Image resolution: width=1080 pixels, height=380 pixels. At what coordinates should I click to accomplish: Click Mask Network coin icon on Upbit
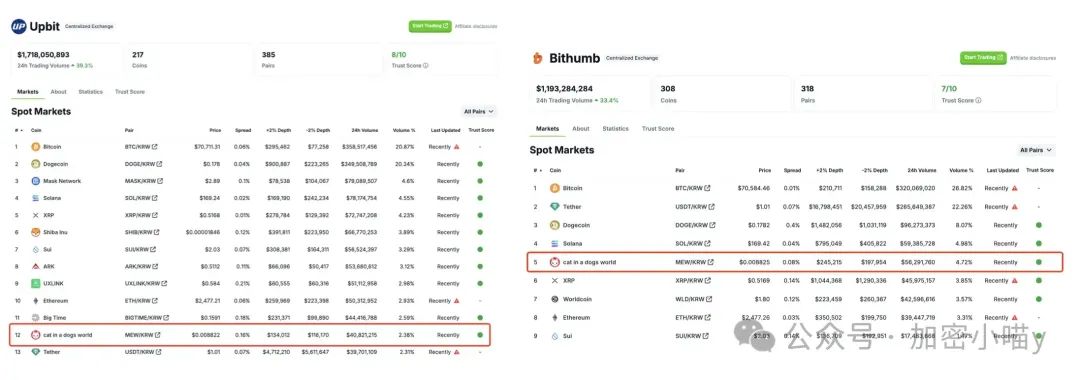tap(36, 181)
